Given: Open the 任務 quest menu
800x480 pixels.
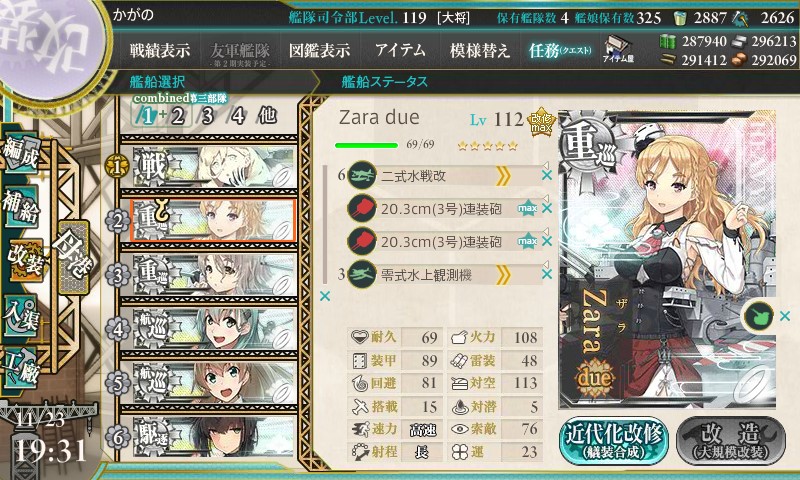Looking at the screenshot, I should click(x=560, y=50).
